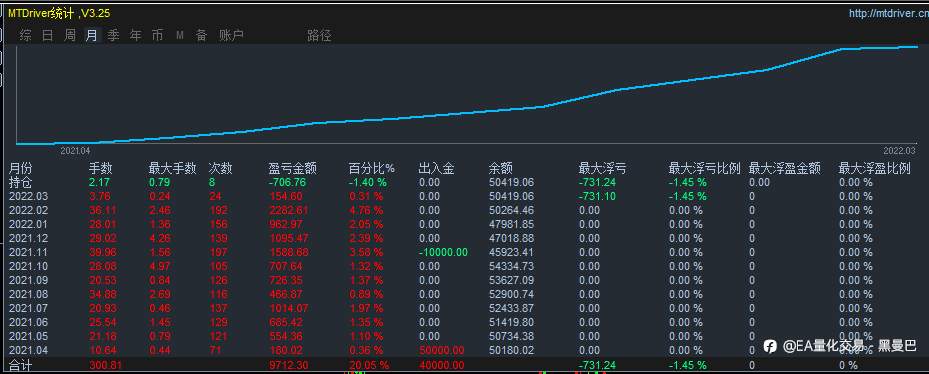Select the 合计 total row label
Screen dimensions: 929x374
pyautogui.click(x=21, y=365)
